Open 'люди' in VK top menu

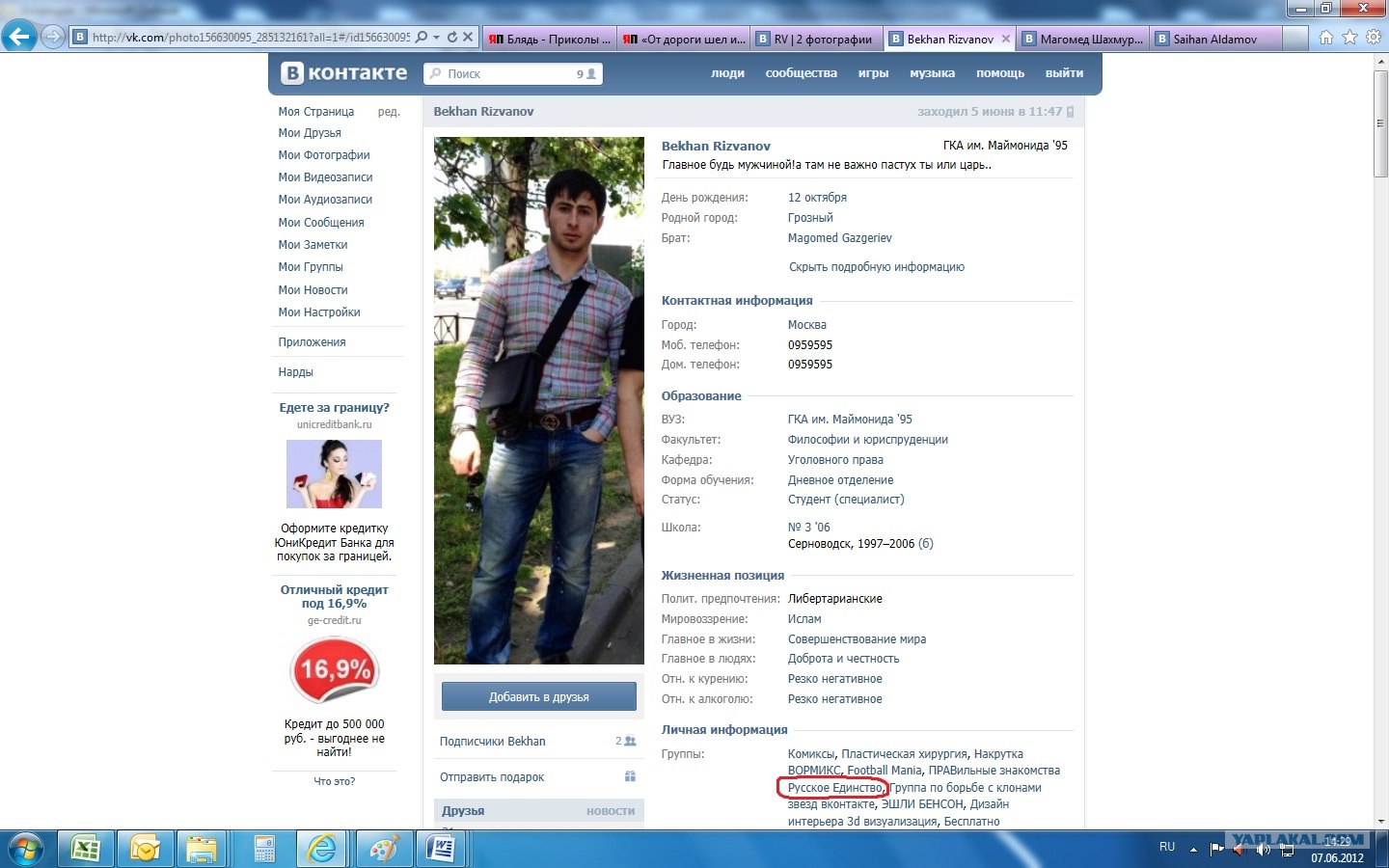[x=727, y=73]
